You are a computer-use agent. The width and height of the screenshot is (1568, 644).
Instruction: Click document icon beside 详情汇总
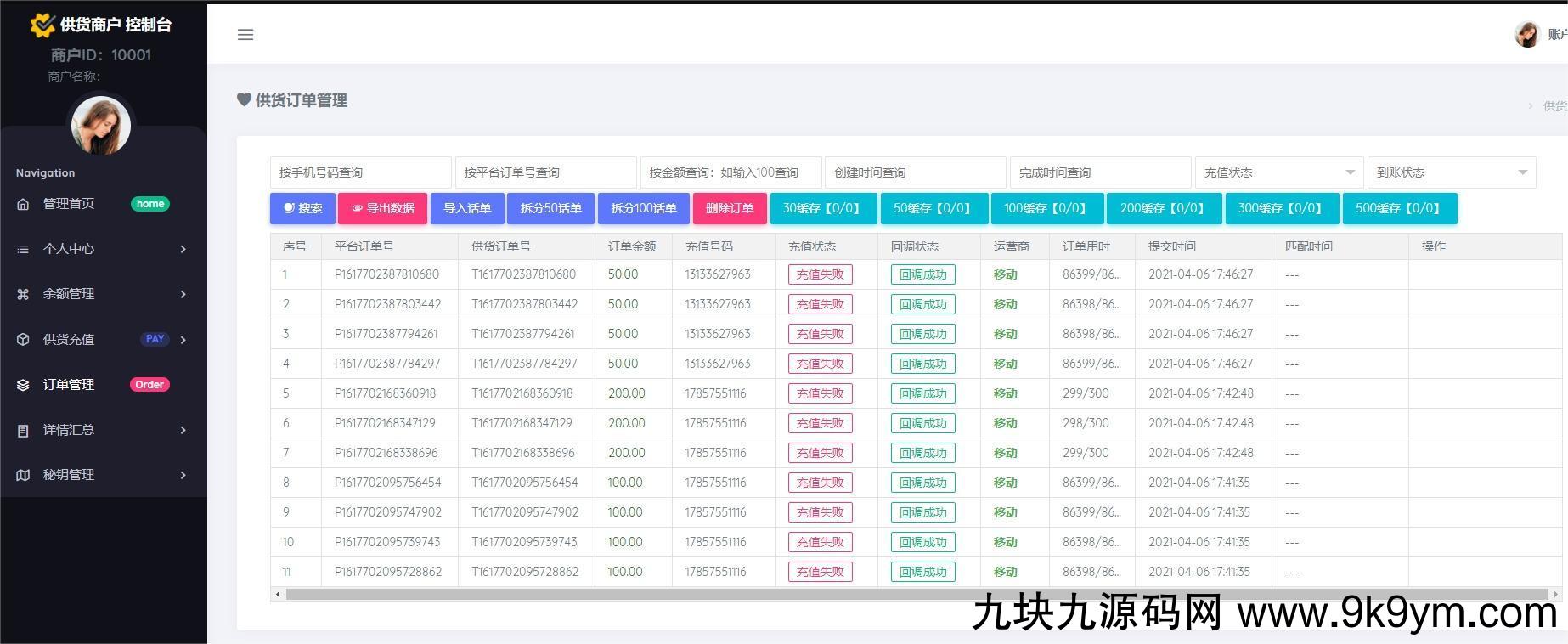click(x=23, y=430)
